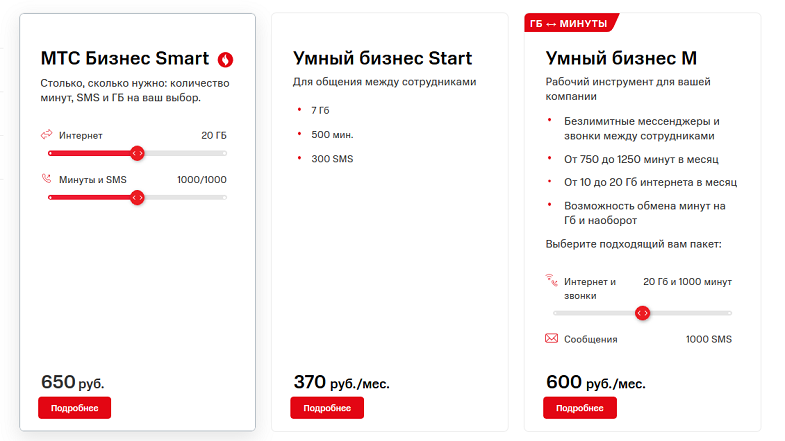This screenshot has width=785, height=441.
Task: Open Подробнее for Умный бизнес Start
Action: (x=327, y=408)
